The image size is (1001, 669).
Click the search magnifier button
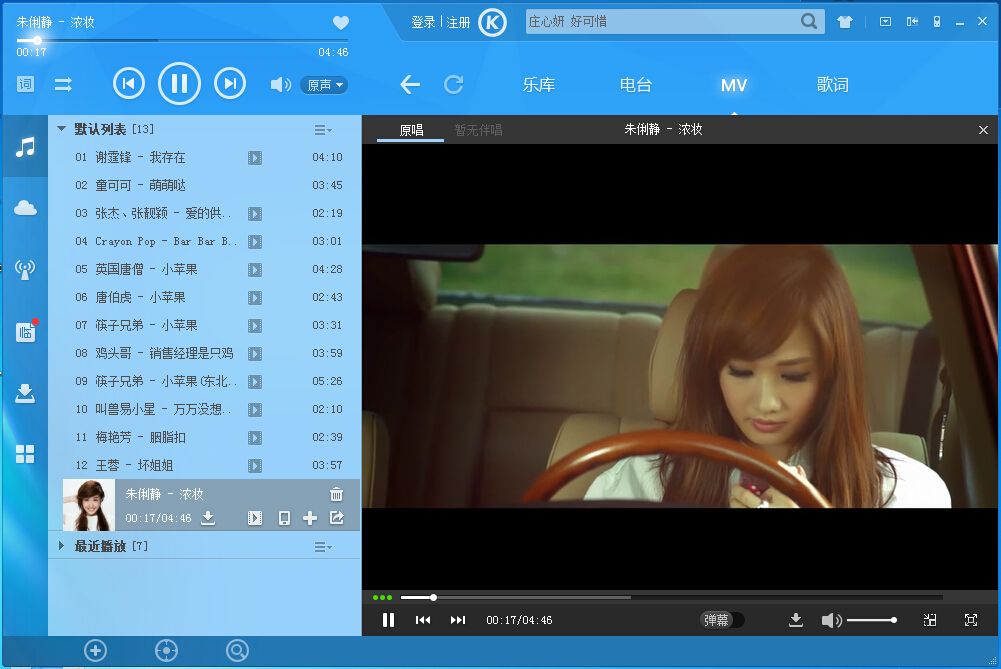[809, 22]
